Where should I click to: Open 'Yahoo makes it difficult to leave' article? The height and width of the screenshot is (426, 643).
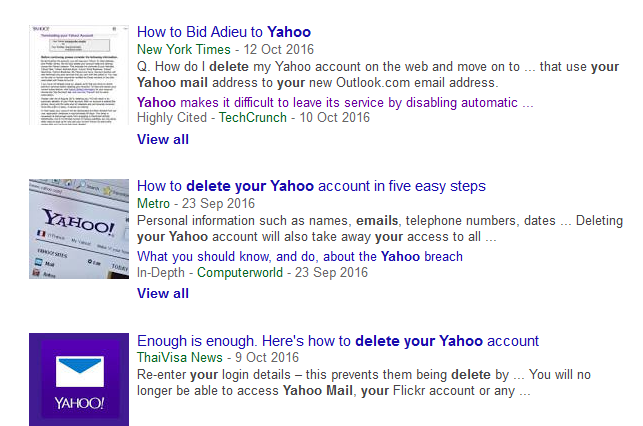pyautogui.click(x=335, y=103)
